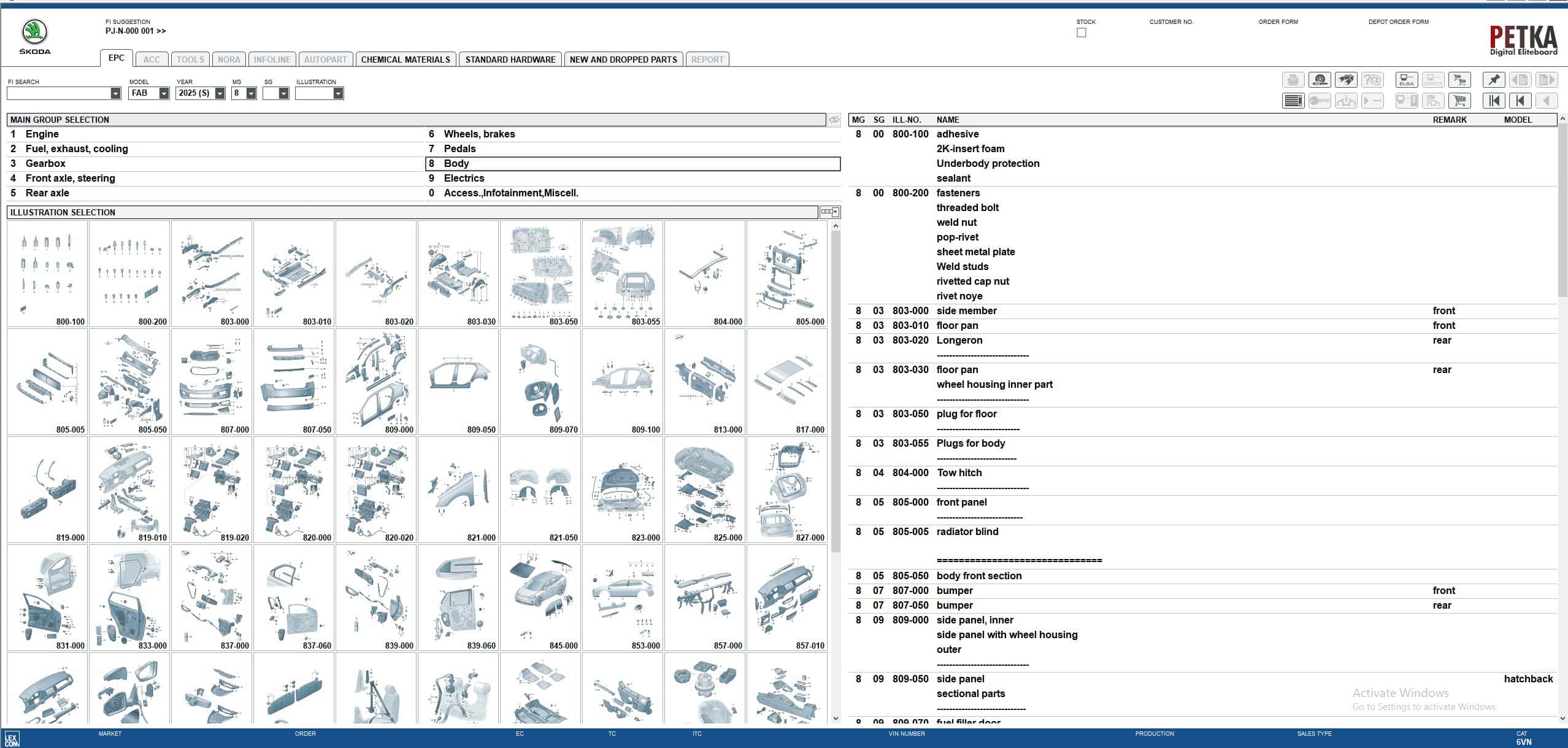The image size is (1568, 748).
Task: Click the first-page navigation icon
Action: coord(1494,100)
